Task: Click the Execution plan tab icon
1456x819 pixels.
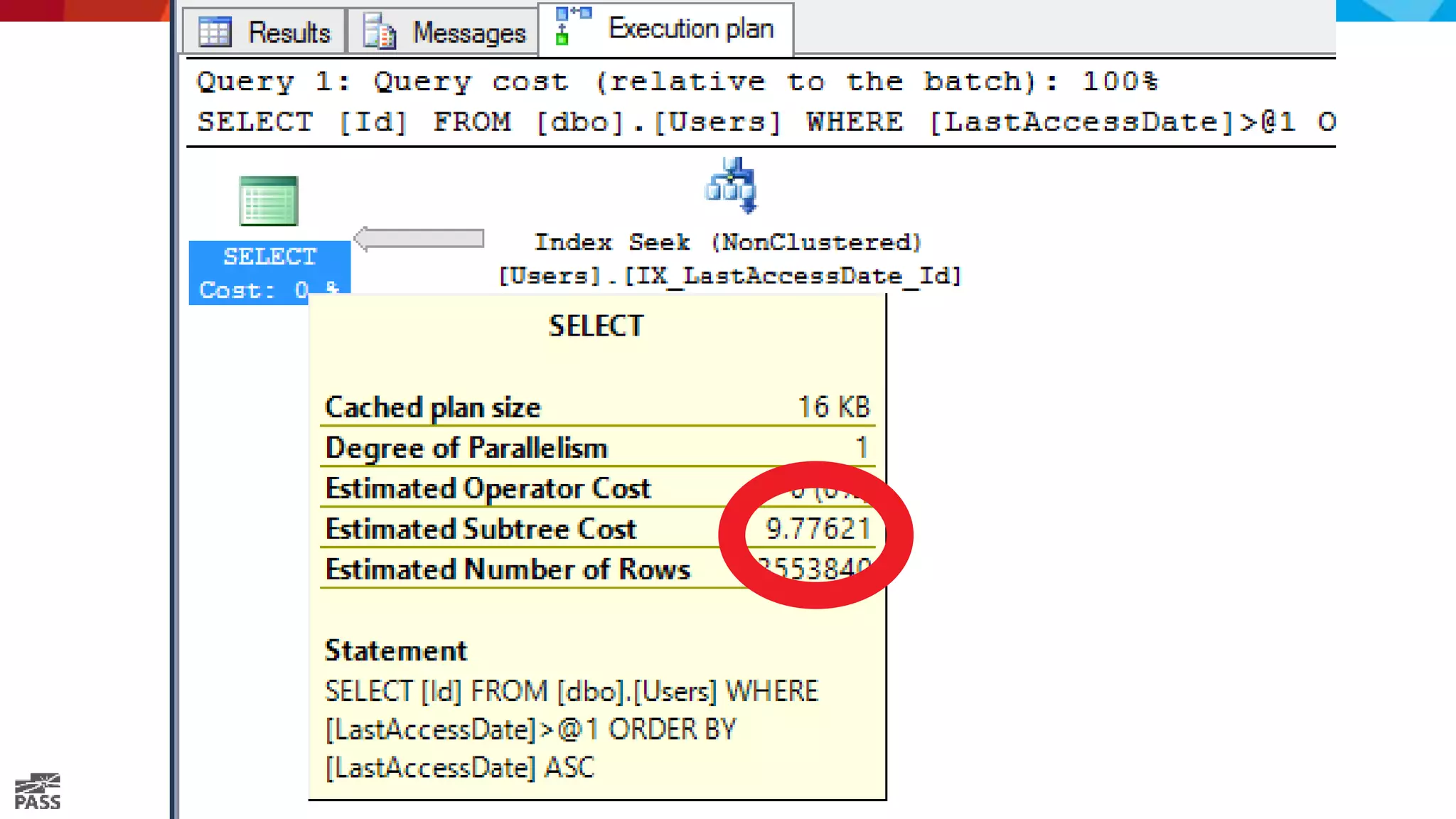Action: 572,26
